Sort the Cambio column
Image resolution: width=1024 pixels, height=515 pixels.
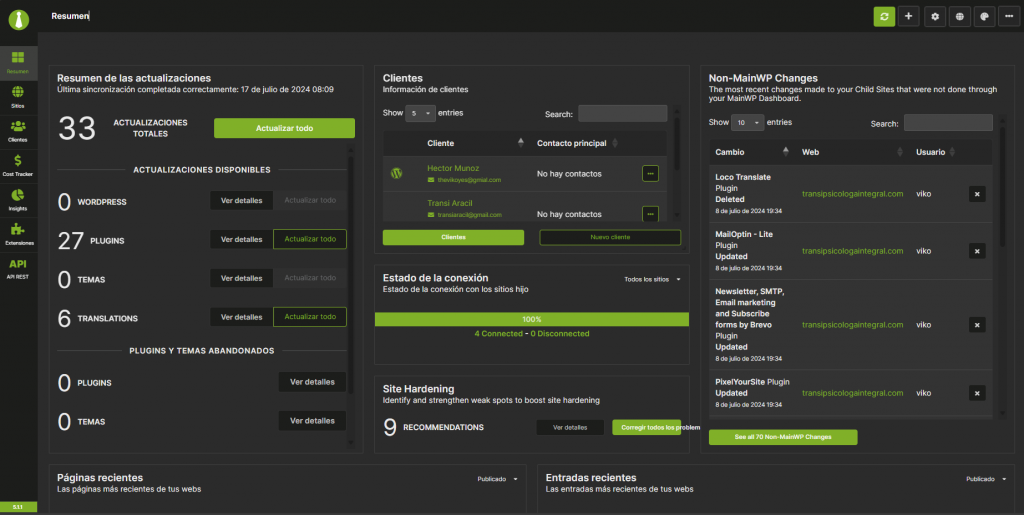[x=785, y=151]
